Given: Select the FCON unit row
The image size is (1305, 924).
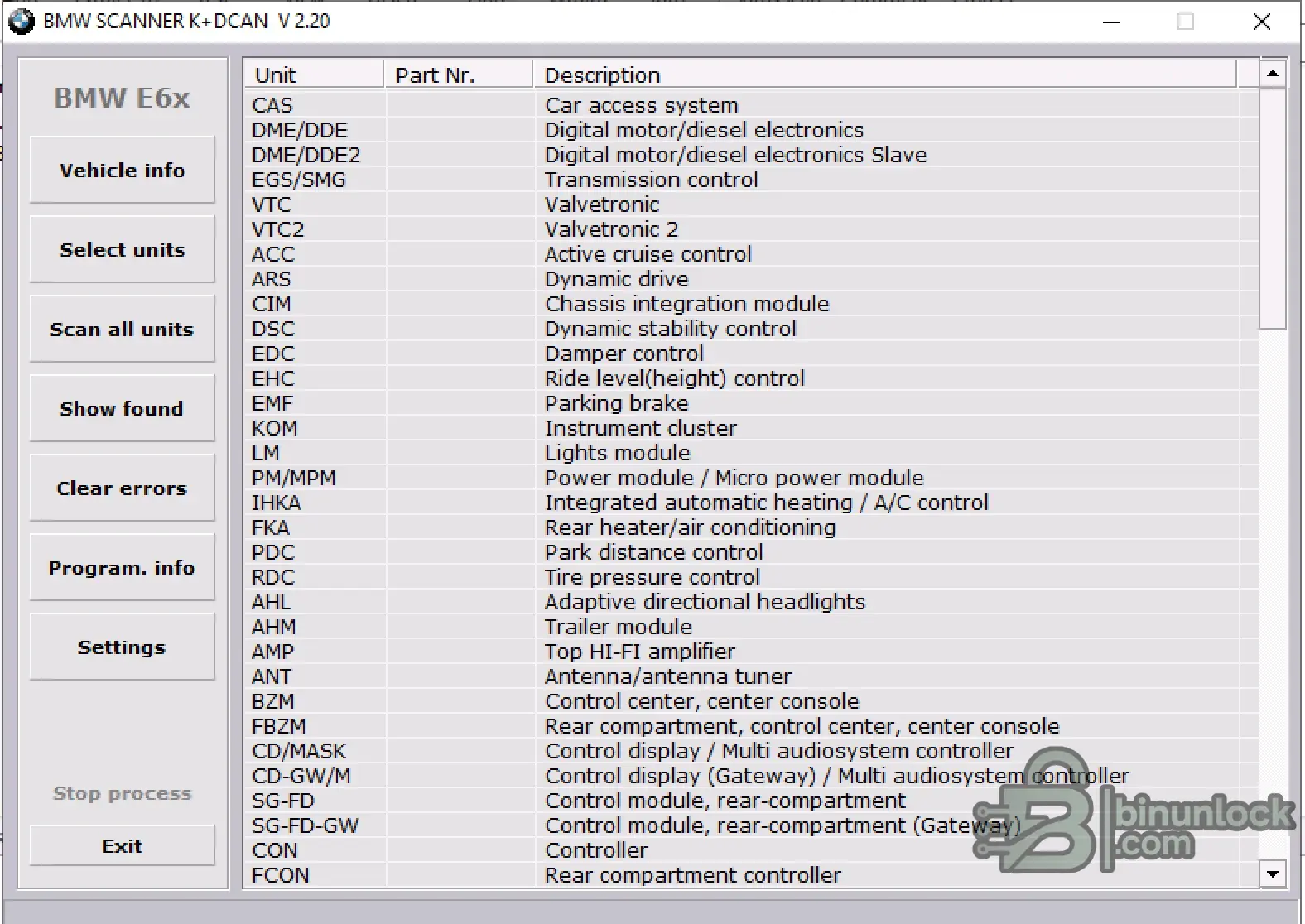Looking at the screenshot, I should coord(751,875).
